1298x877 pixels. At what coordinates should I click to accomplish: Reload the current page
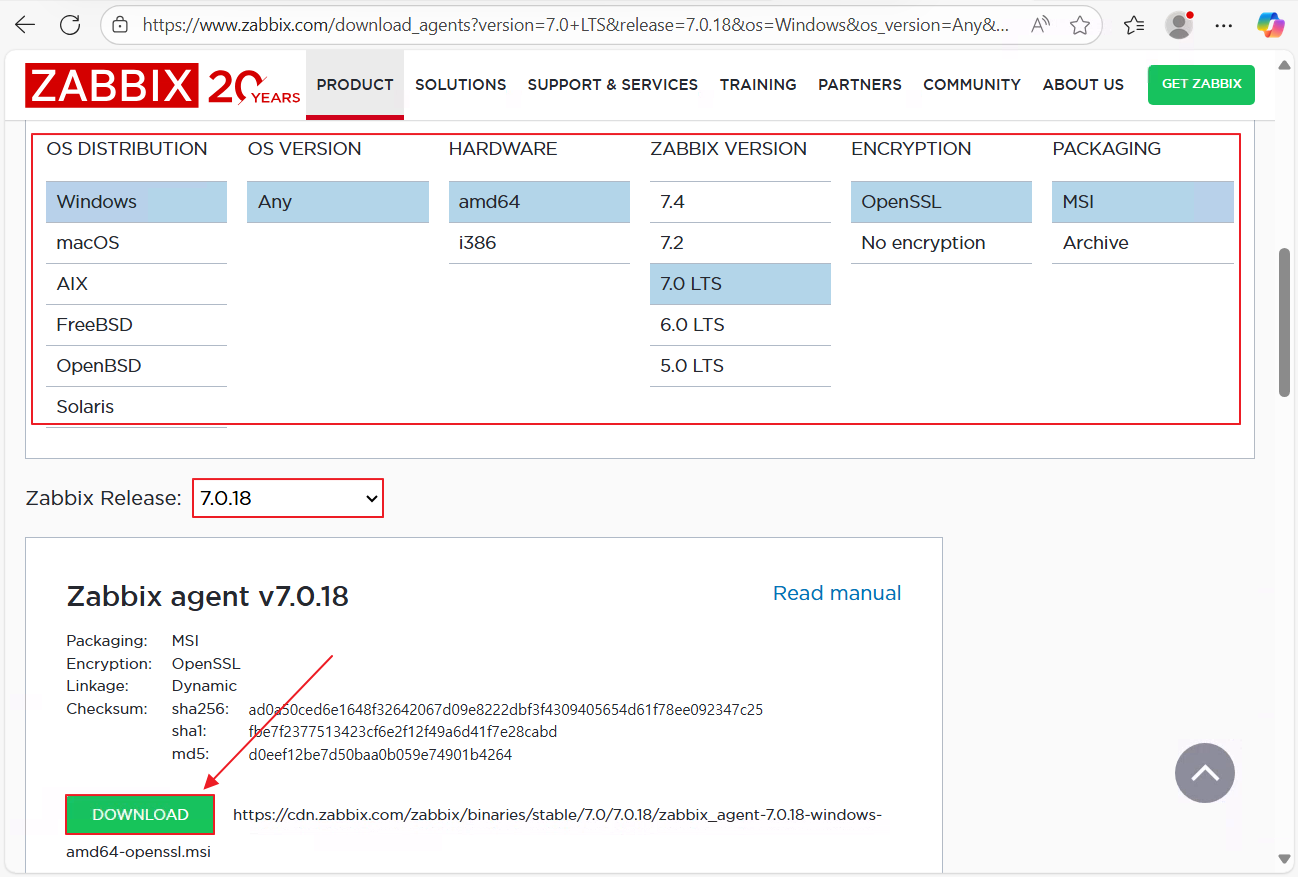pyautogui.click(x=69, y=25)
